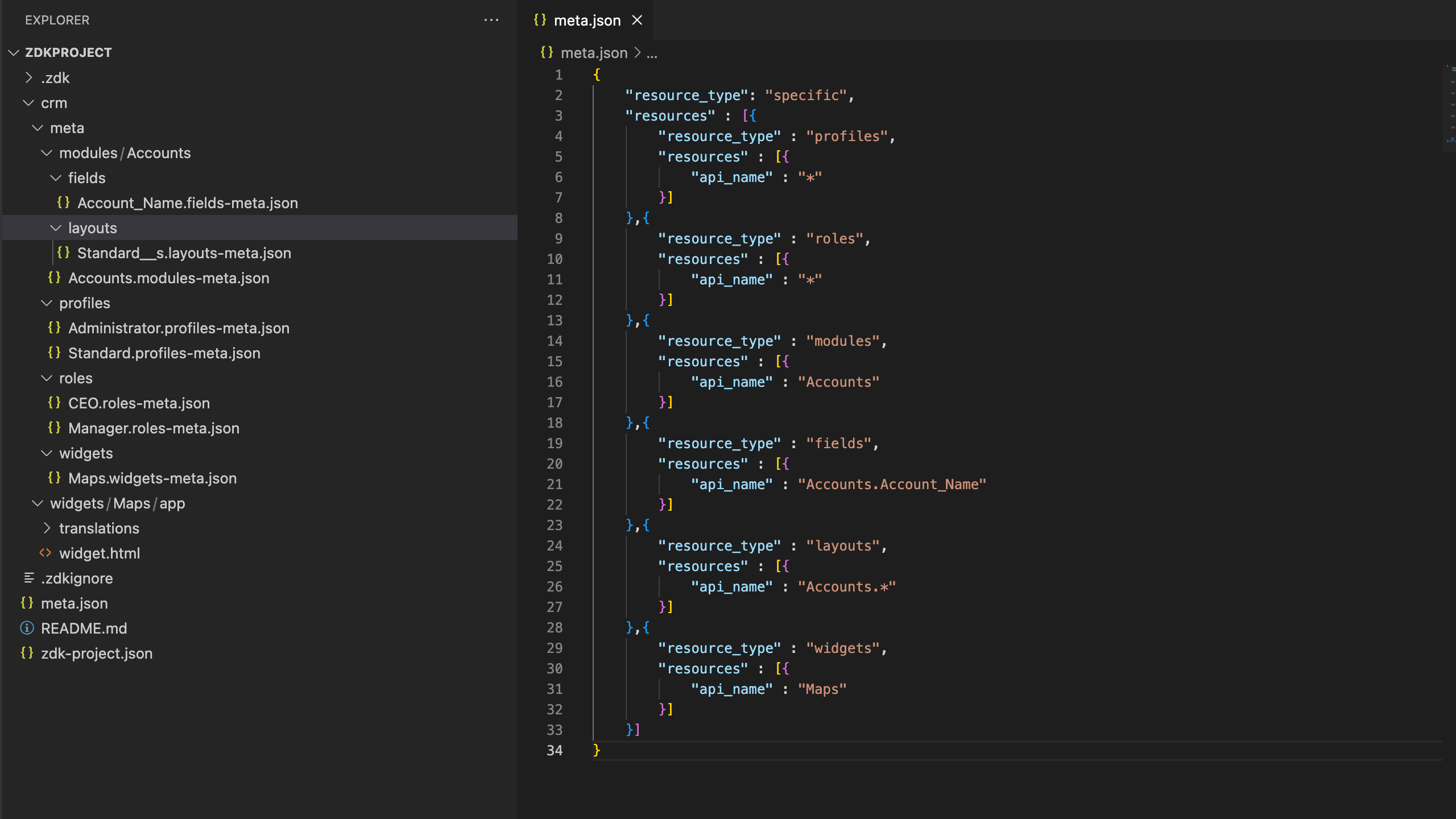Click line number 34 in gutter
The image size is (1456, 819).
point(555,750)
